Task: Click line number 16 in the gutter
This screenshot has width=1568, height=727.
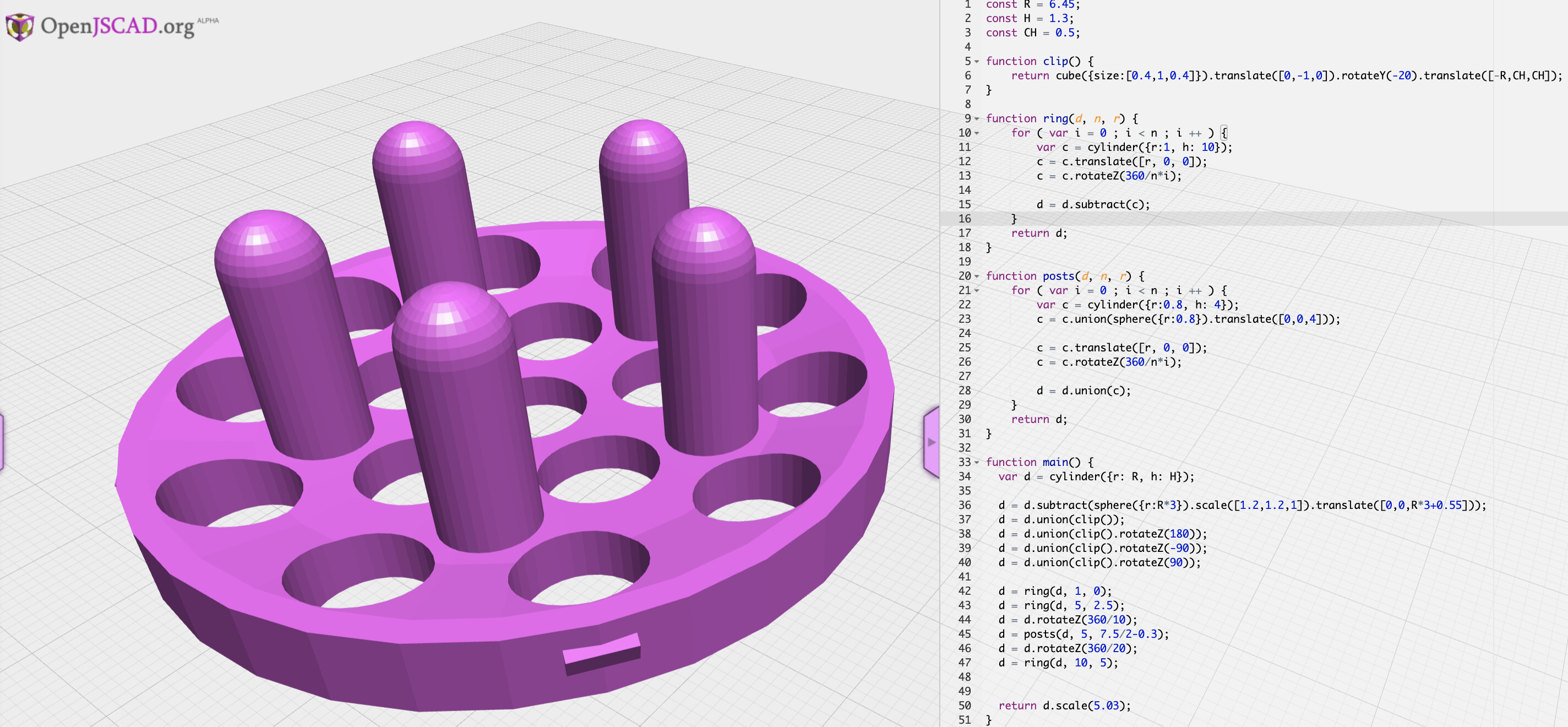Action: point(965,219)
